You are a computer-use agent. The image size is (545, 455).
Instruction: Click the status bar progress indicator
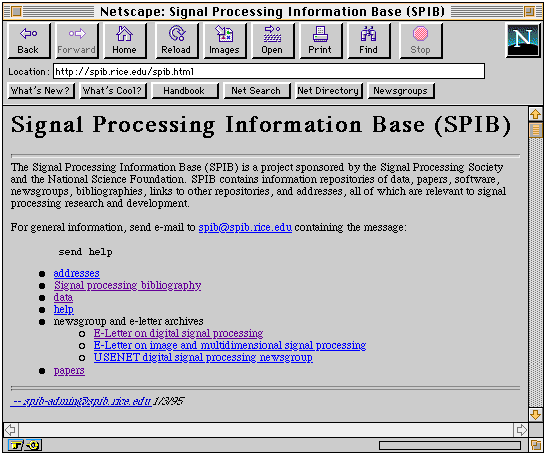450,445
